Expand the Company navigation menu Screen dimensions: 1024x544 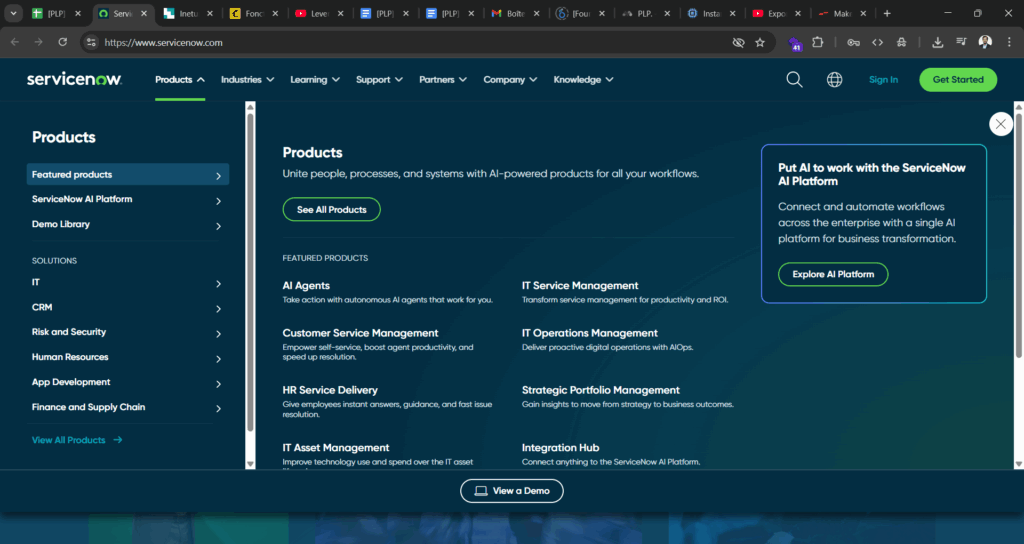510,80
